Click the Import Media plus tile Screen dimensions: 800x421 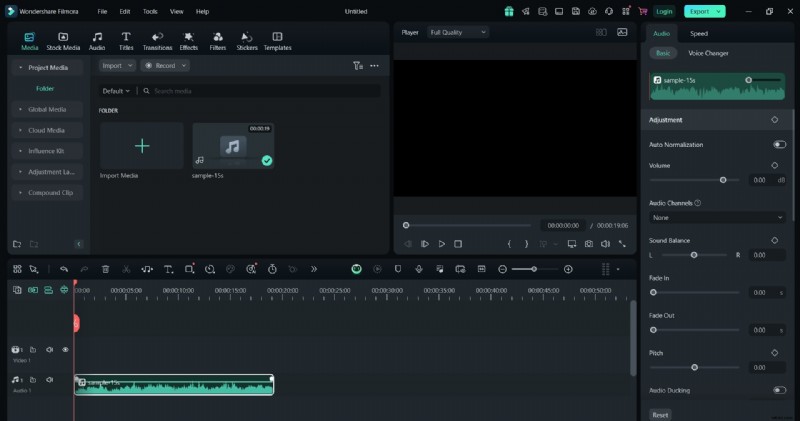click(142, 146)
